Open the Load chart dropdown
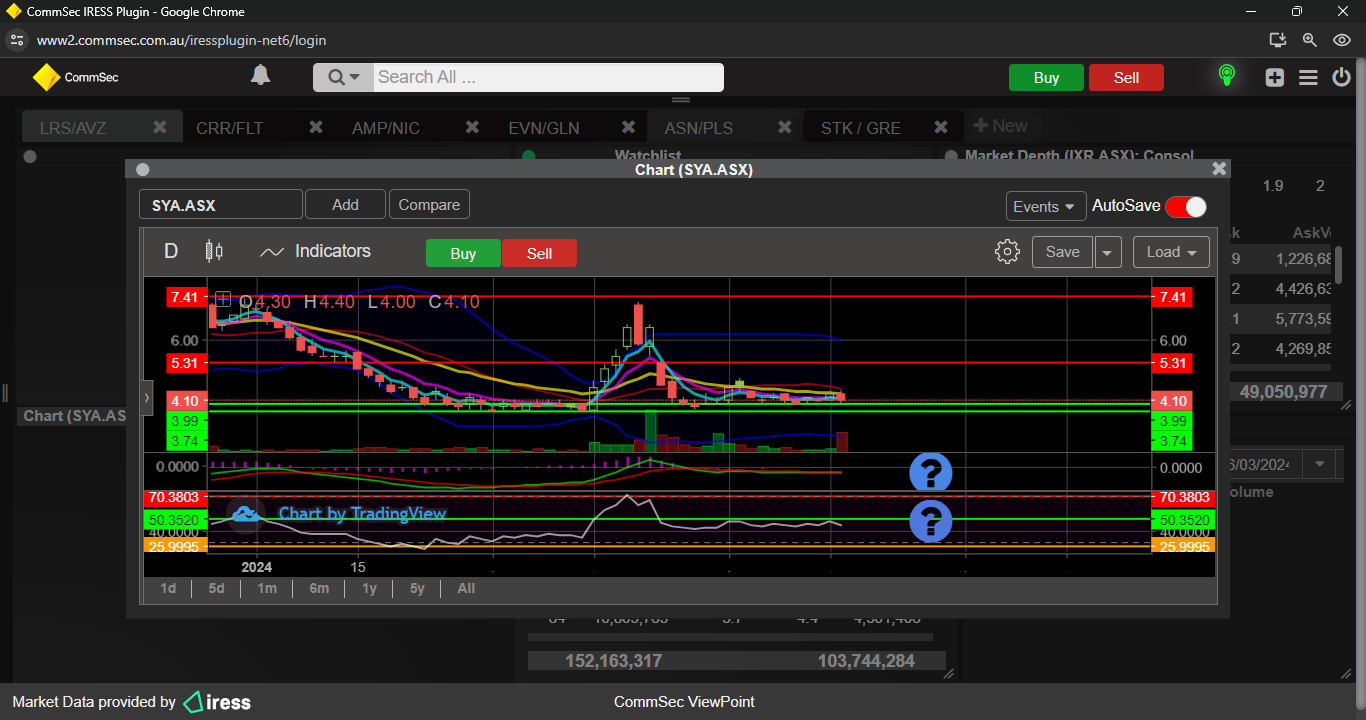This screenshot has height=720, width=1366. 1171,252
